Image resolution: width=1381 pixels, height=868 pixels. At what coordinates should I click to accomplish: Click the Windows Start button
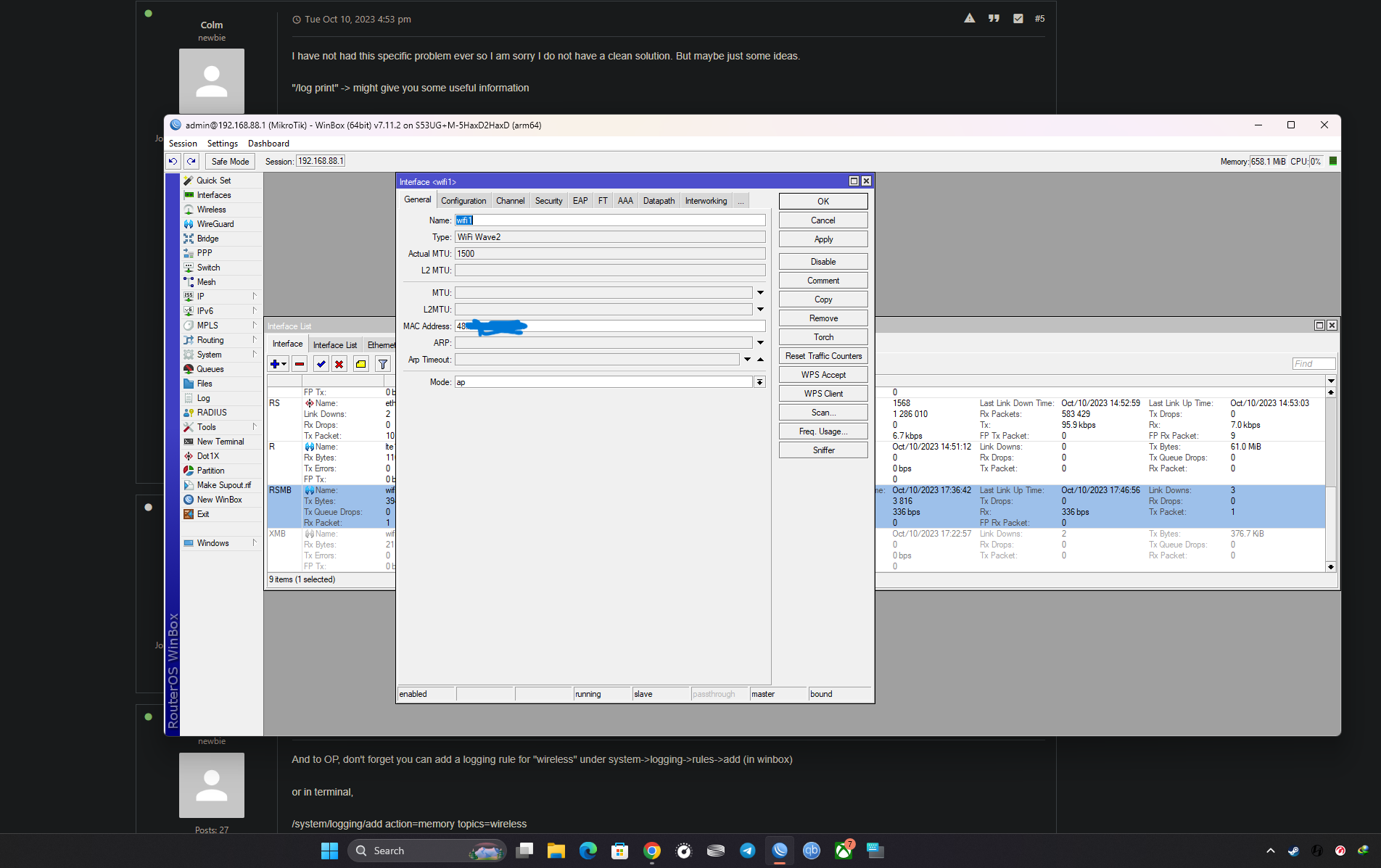tap(329, 851)
